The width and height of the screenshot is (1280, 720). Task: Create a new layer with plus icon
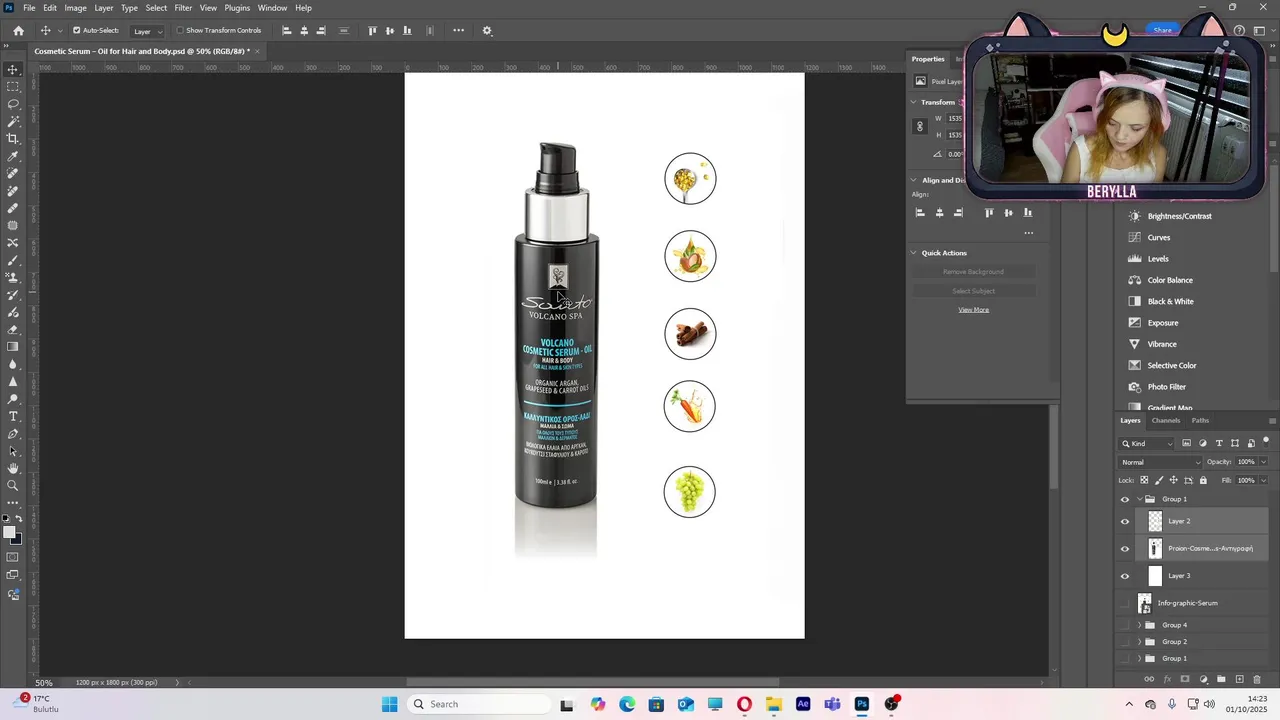click(1239, 679)
